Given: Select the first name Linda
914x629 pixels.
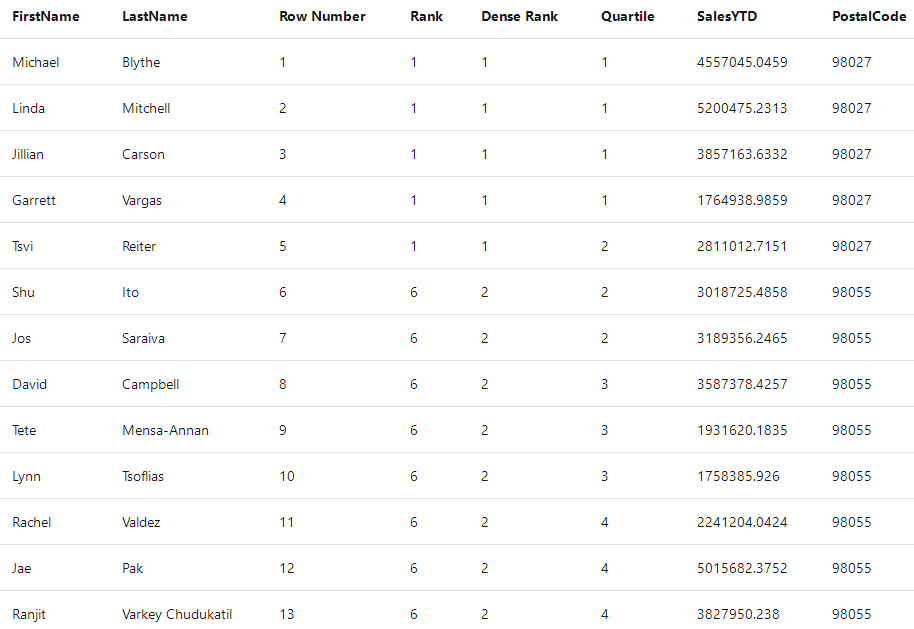Looking at the screenshot, I should (x=29, y=108).
